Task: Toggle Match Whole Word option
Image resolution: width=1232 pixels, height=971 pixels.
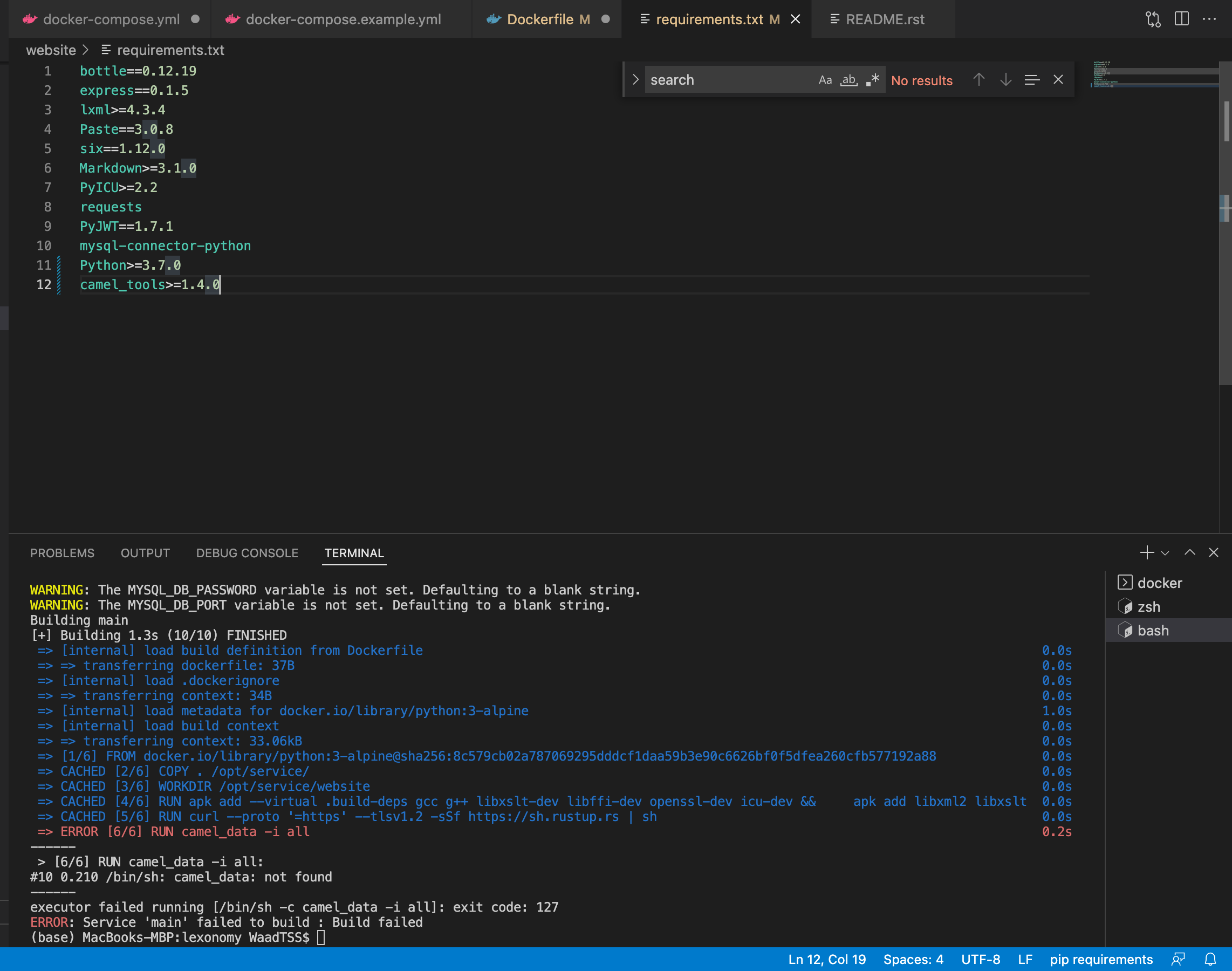Action: (x=849, y=80)
